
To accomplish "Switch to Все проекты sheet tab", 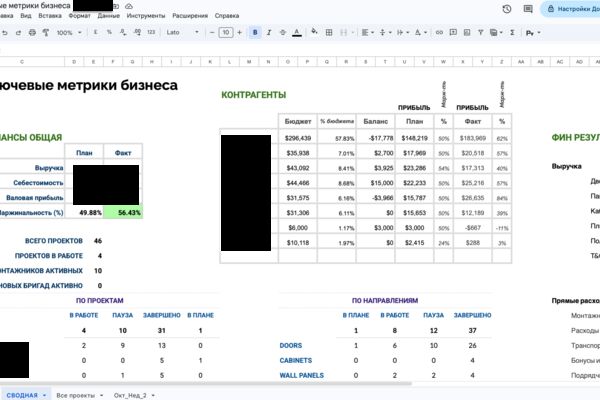I will pos(75,395).
